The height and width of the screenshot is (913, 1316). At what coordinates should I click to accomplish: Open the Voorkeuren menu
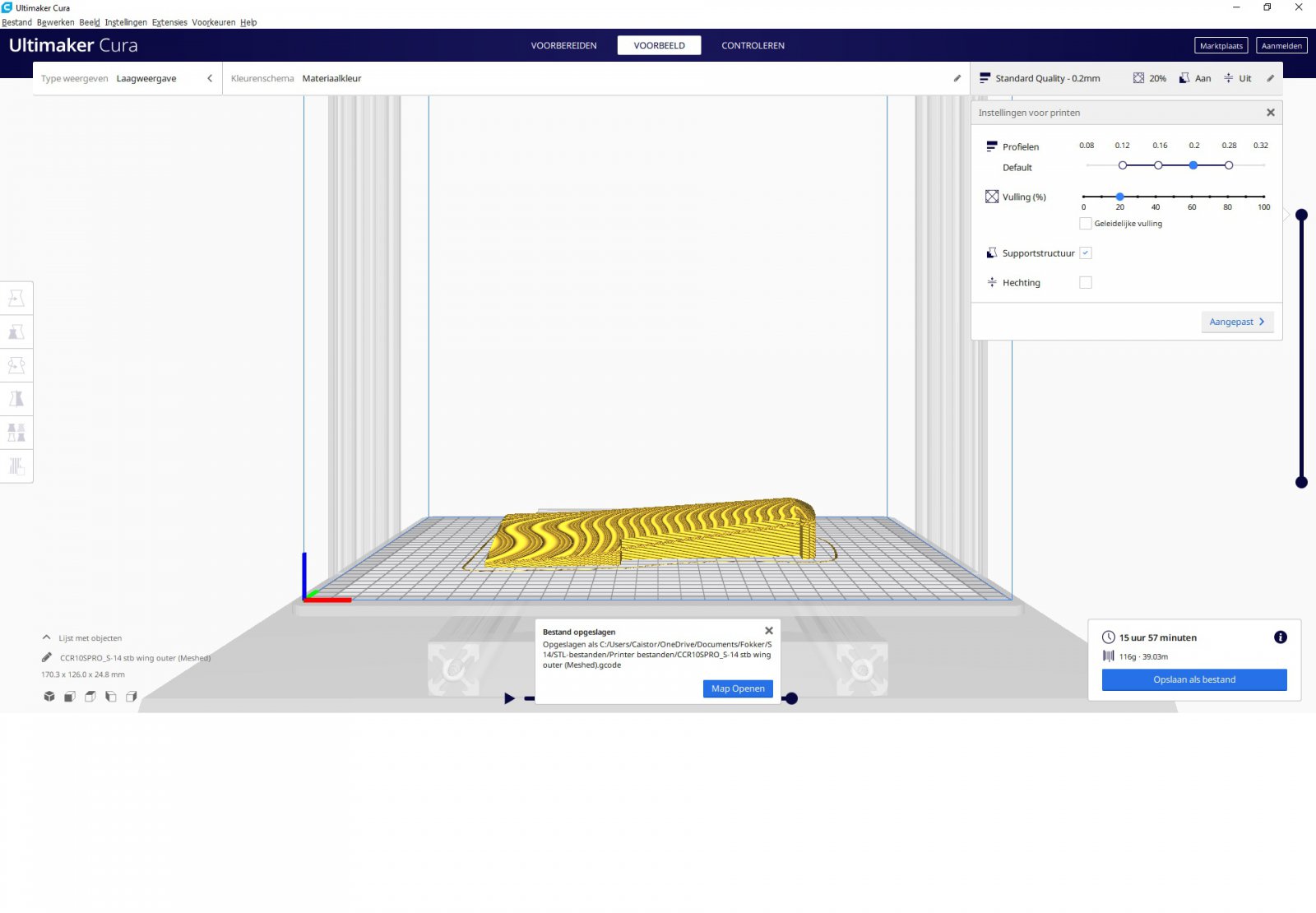click(214, 22)
